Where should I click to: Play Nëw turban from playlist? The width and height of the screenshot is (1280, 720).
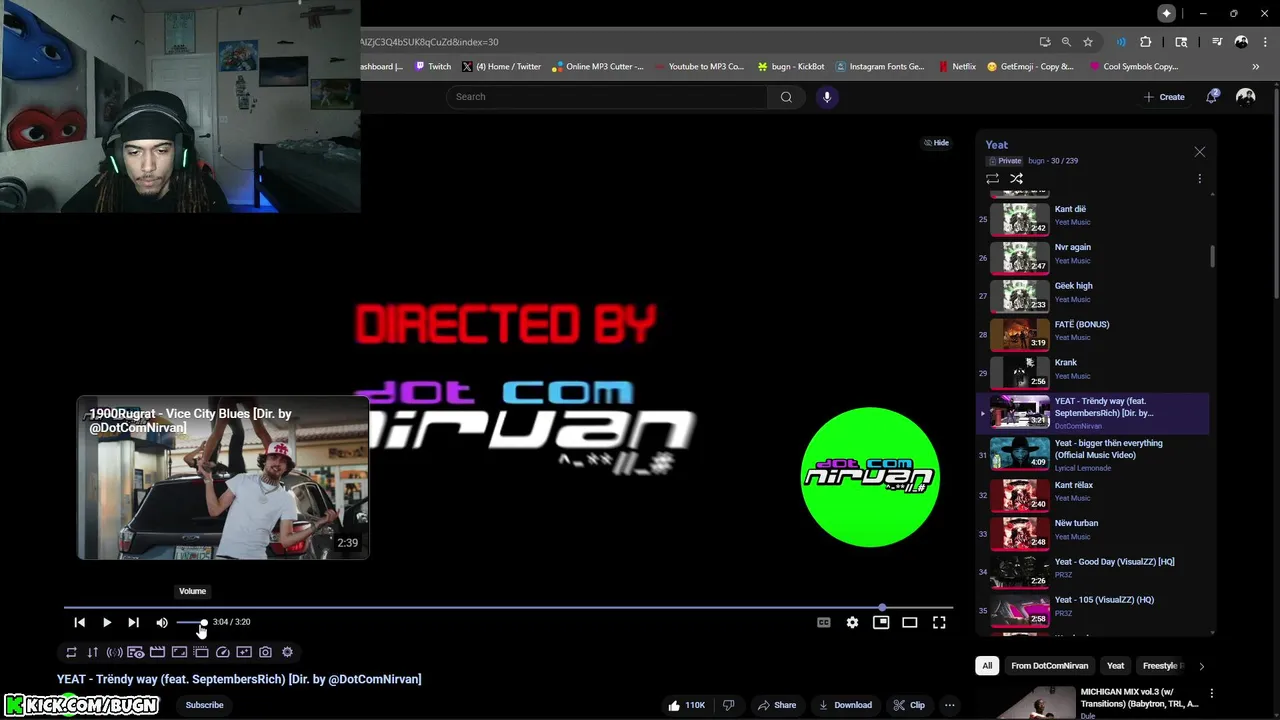coord(1093,532)
